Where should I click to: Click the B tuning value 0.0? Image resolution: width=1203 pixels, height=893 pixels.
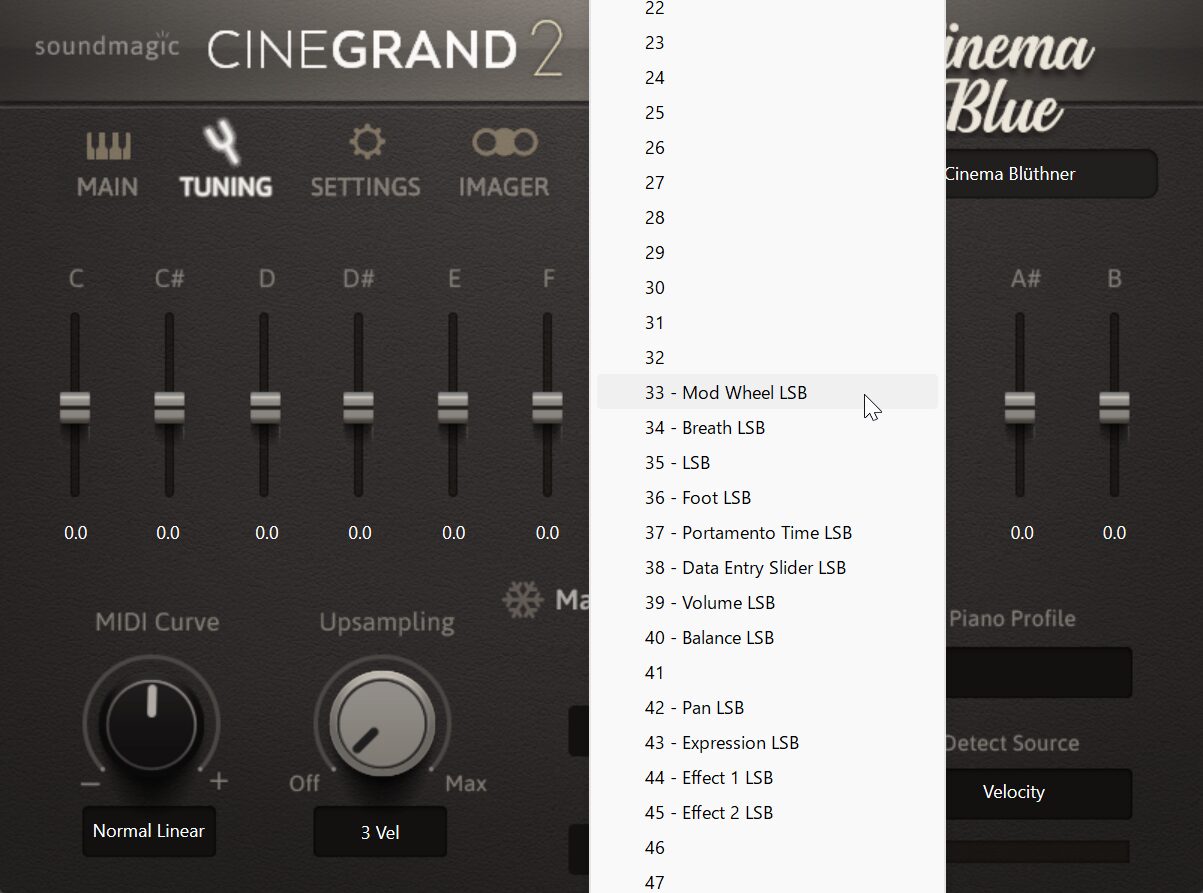(x=1114, y=533)
